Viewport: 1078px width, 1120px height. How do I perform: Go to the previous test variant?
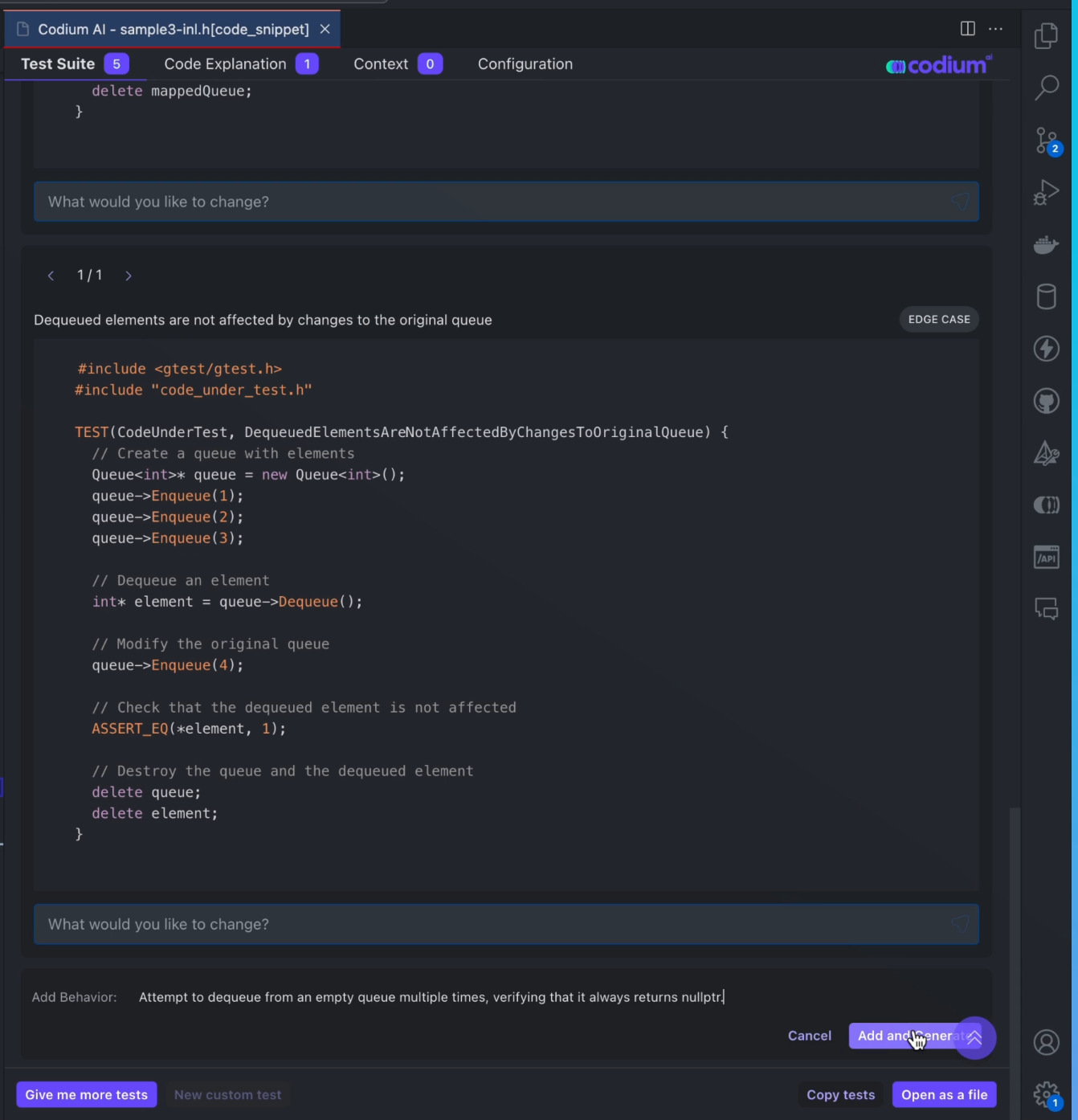51,276
